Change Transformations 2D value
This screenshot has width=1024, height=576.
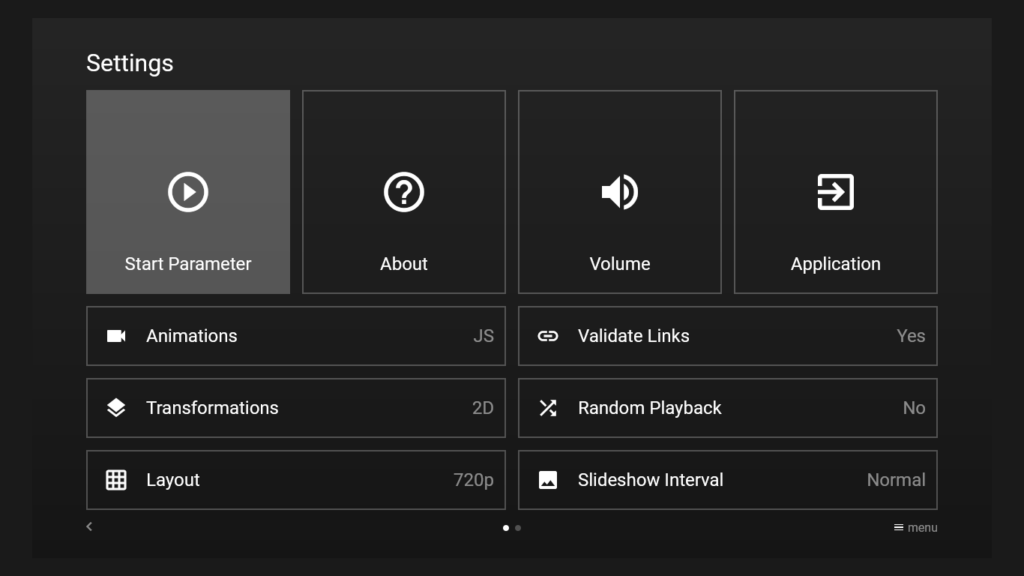[482, 408]
